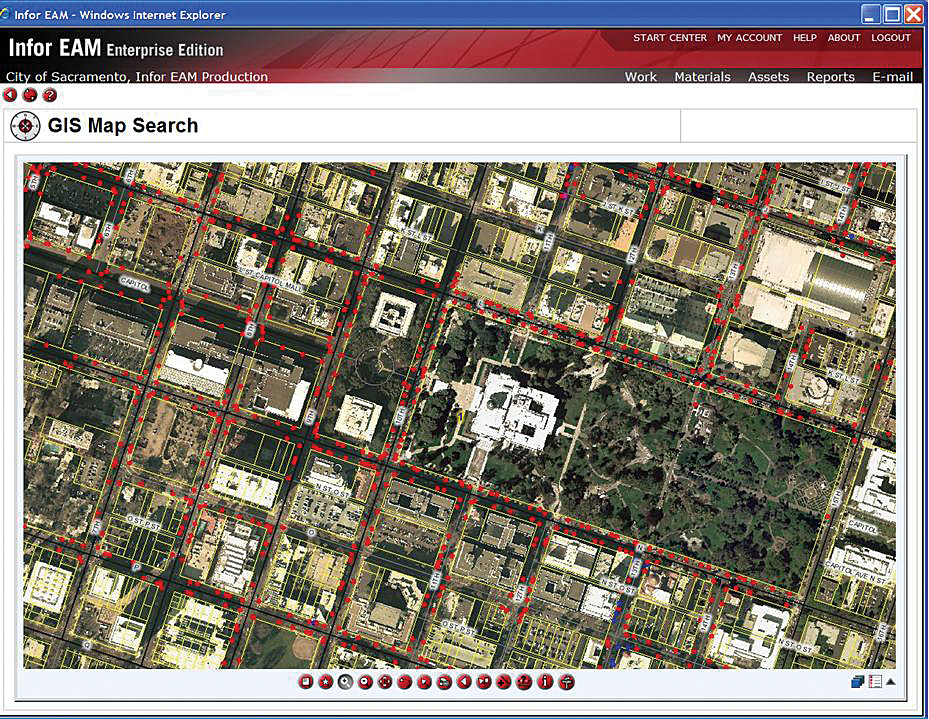The width and height of the screenshot is (929, 719).
Task: Click LOGOUT link
Action: (890, 37)
